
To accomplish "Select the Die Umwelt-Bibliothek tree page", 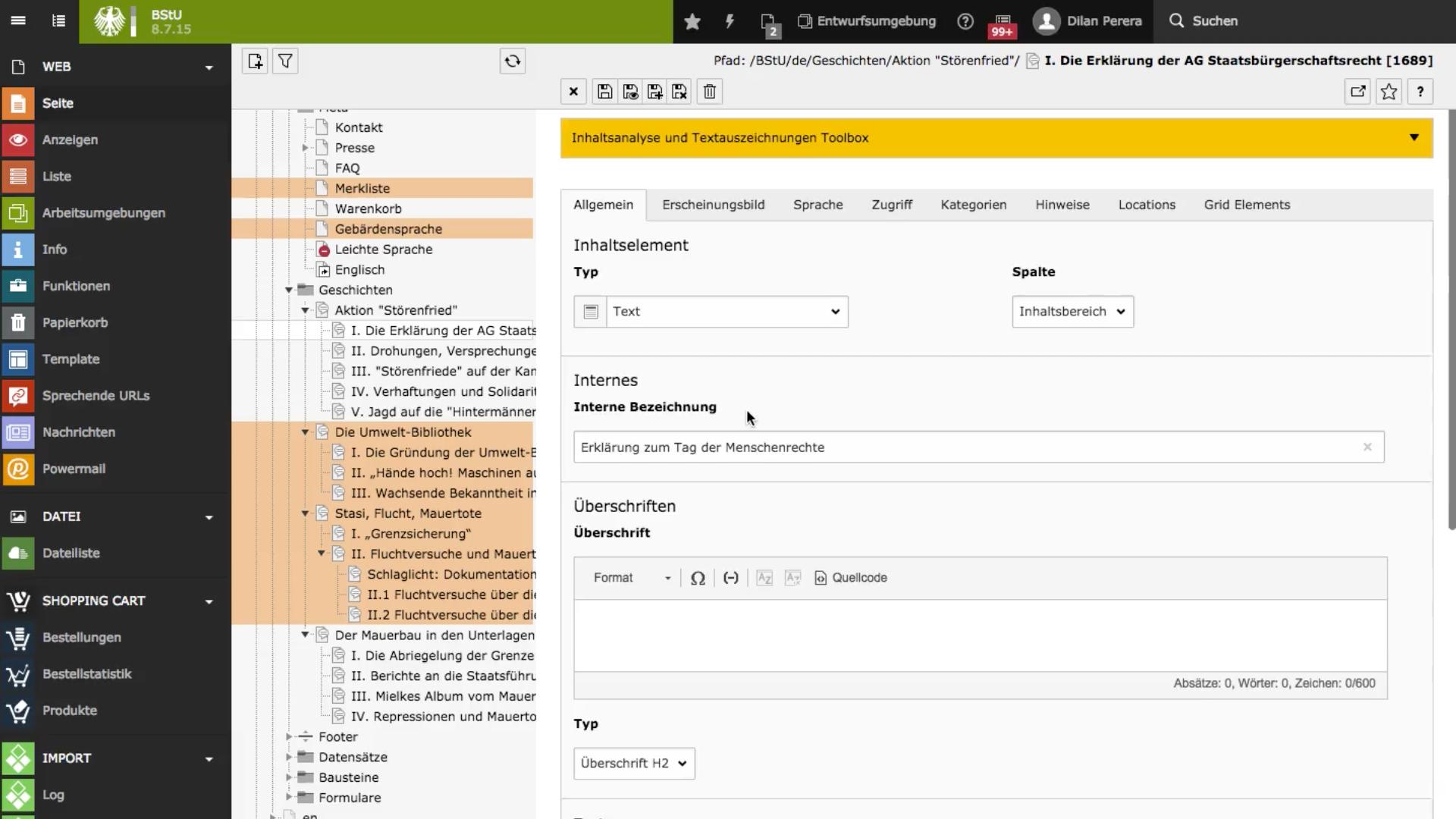I will pos(403,432).
